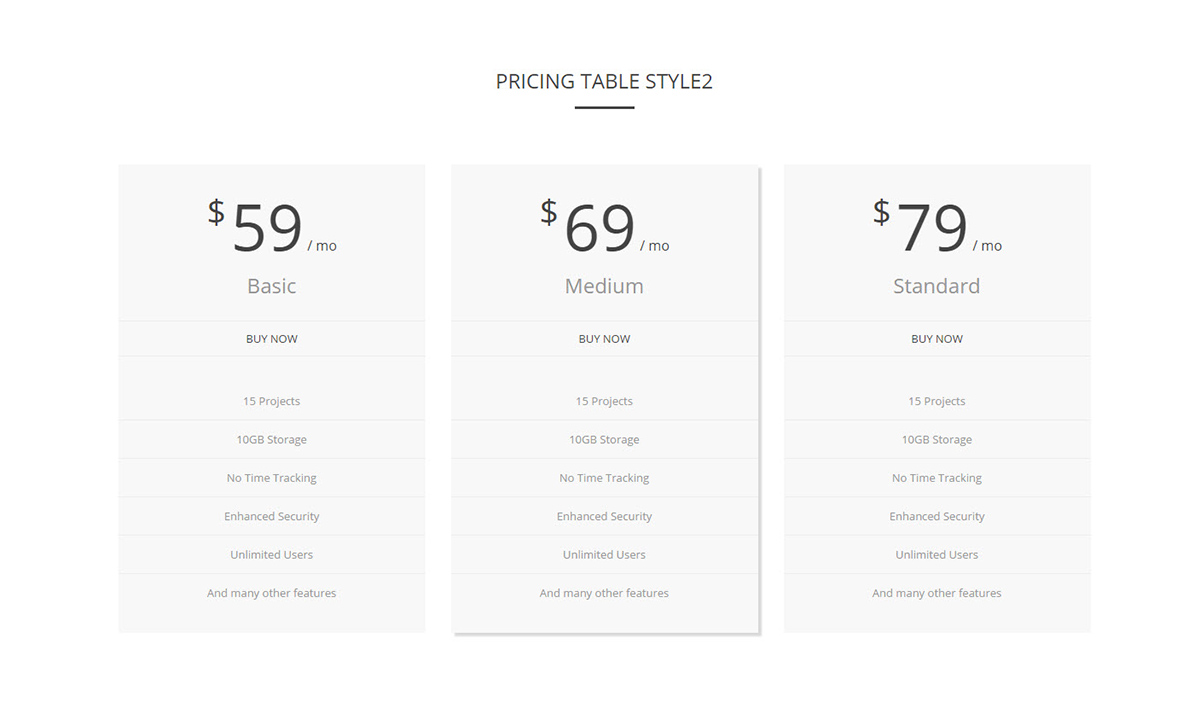1200x710 pixels.
Task: Click Buy Now on the Medium plan
Action: tap(604, 339)
